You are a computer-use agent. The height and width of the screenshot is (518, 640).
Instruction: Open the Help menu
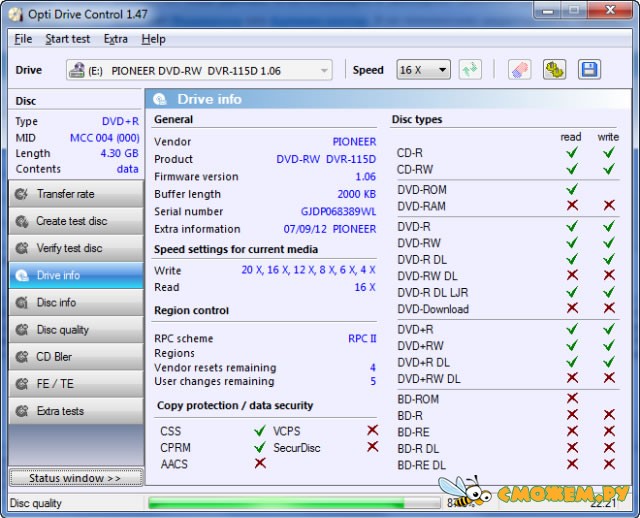[x=153, y=39]
